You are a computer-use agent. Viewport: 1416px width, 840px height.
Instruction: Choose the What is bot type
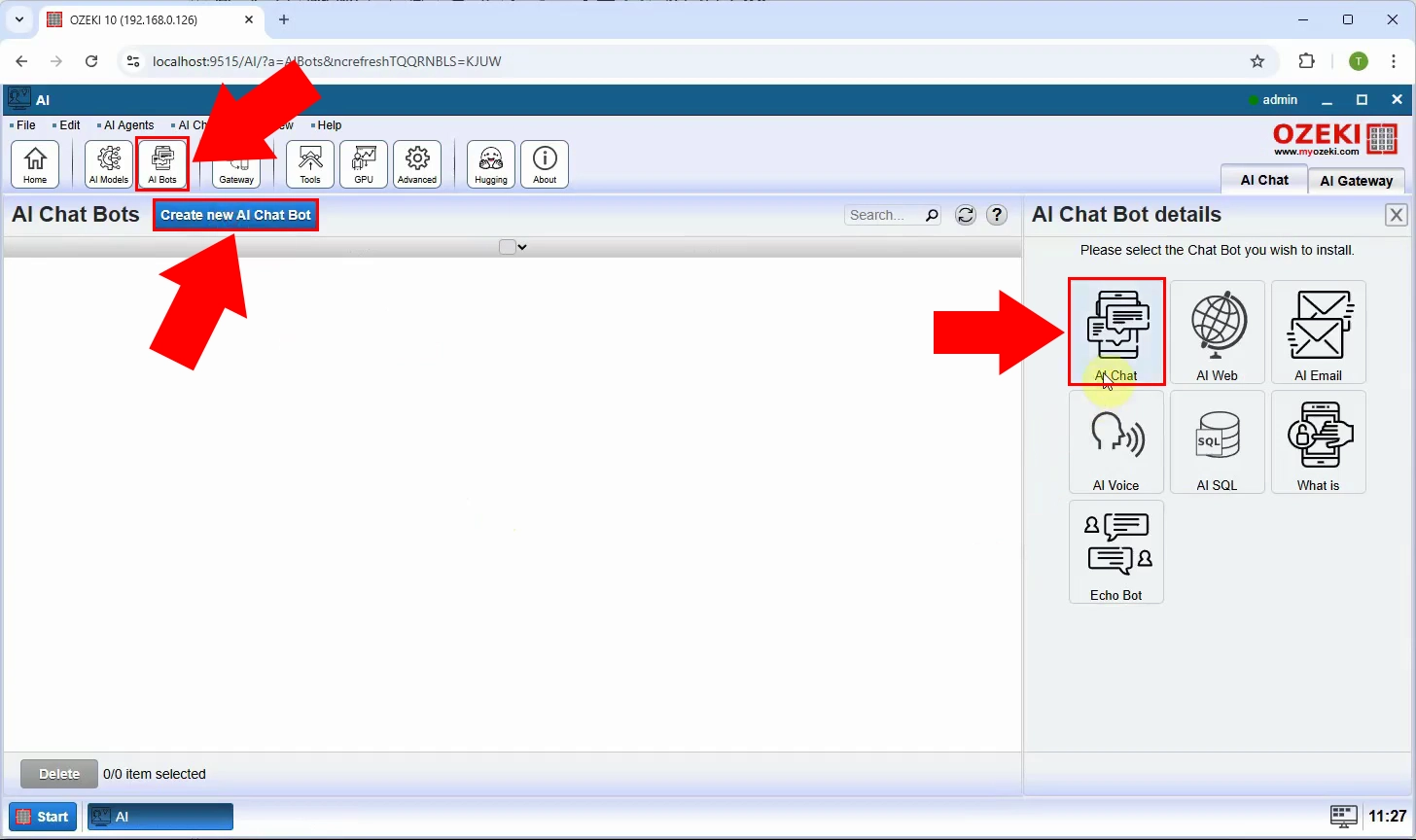tap(1319, 441)
